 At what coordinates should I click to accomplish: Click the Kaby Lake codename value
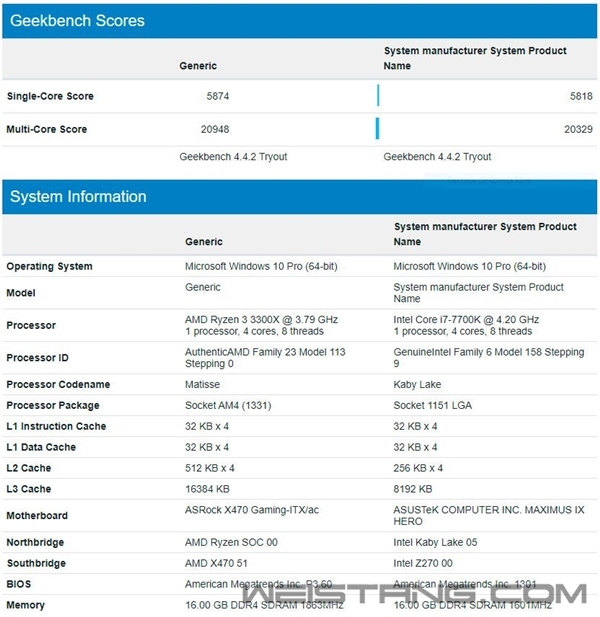coord(417,385)
